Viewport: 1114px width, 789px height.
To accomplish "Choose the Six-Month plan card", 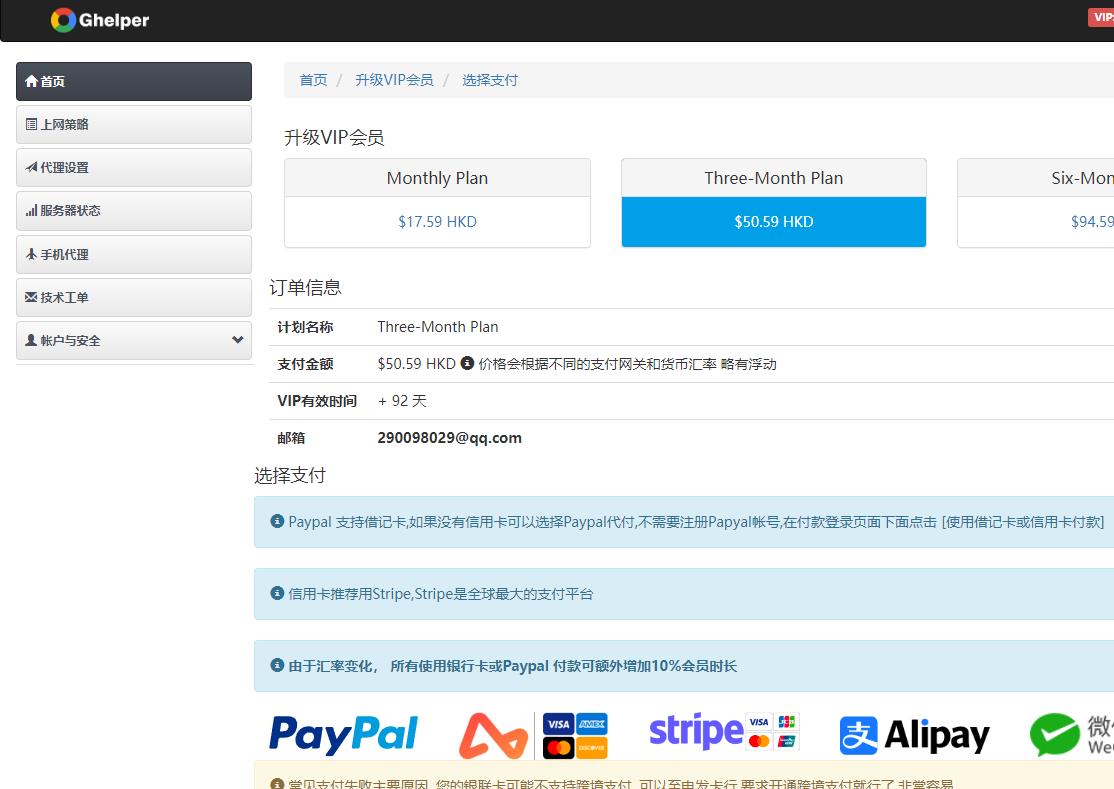I will (1036, 203).
